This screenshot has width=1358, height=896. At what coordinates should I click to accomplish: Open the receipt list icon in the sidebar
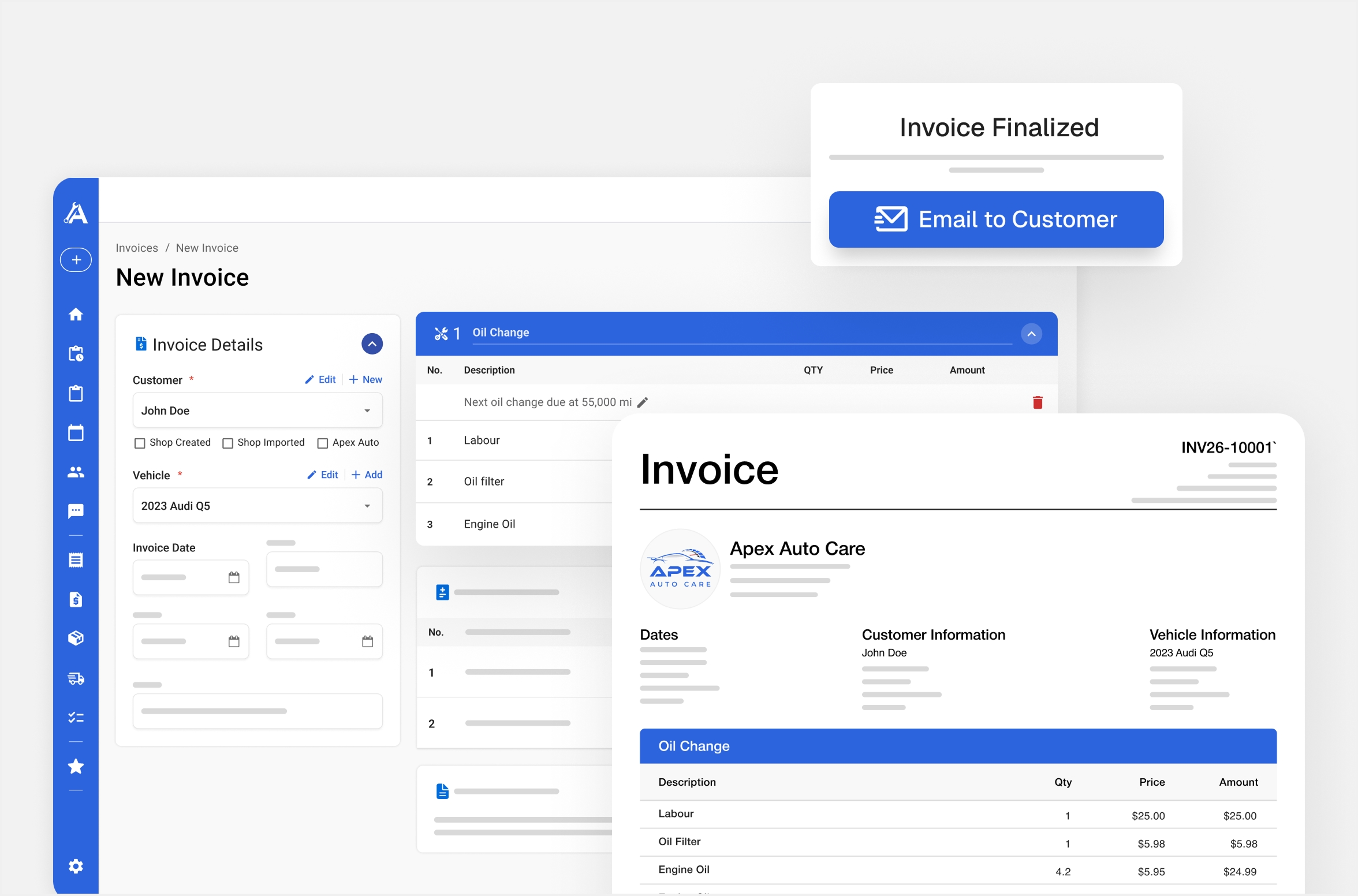[76, 560]
